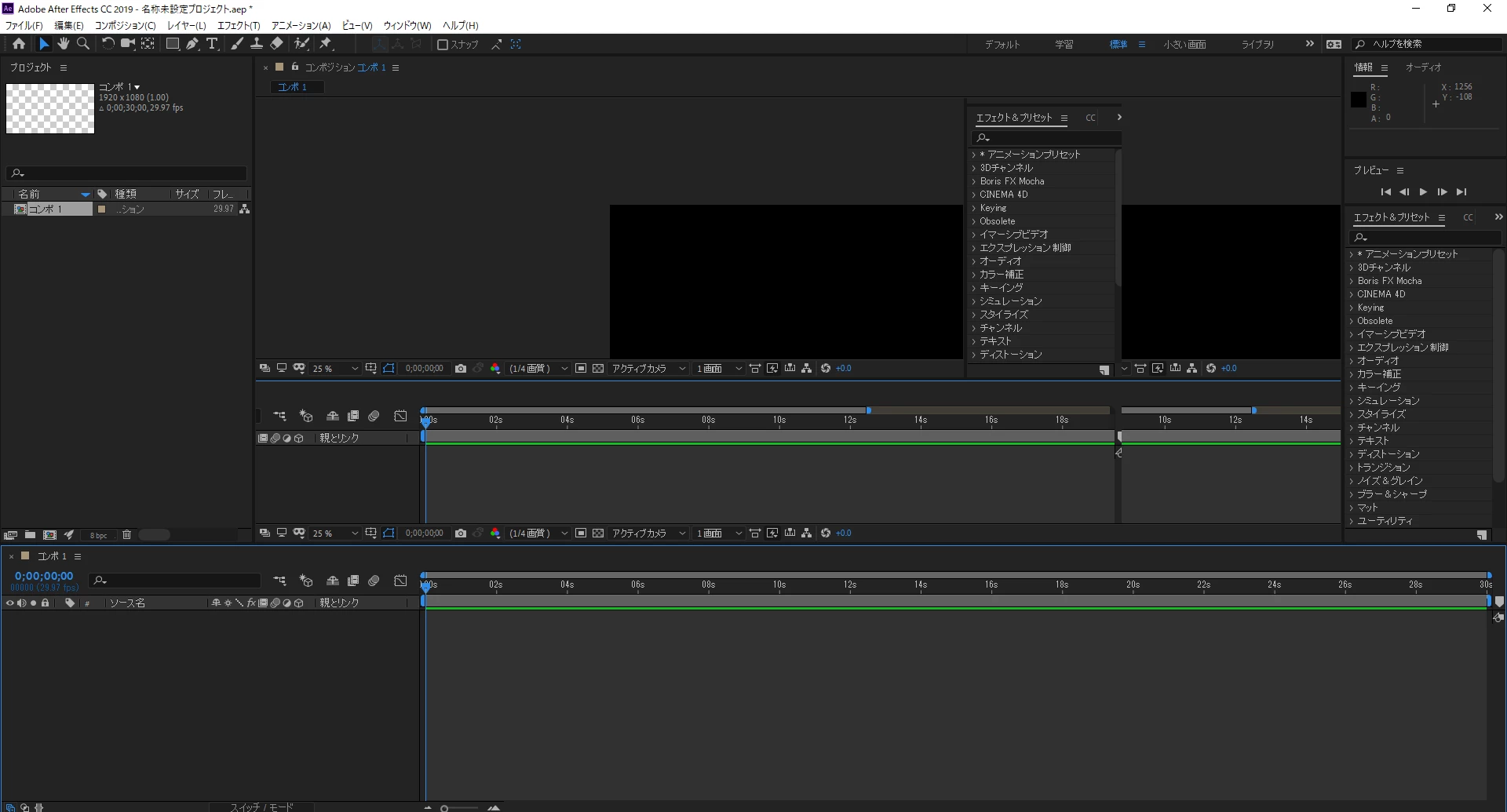Click the 0;00;00;00 timecode in bottom timeline
1507x812 pixels.
pos(44,577)
